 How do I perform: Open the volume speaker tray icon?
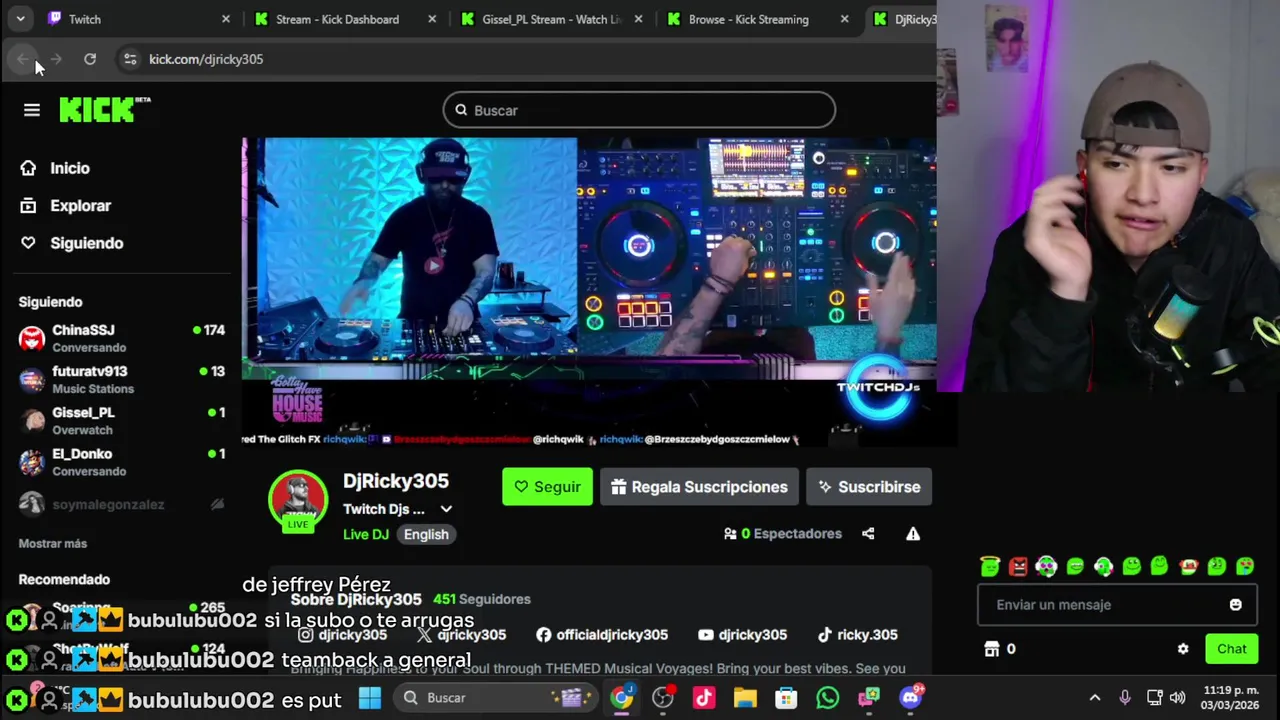[x=1177, y=698]
